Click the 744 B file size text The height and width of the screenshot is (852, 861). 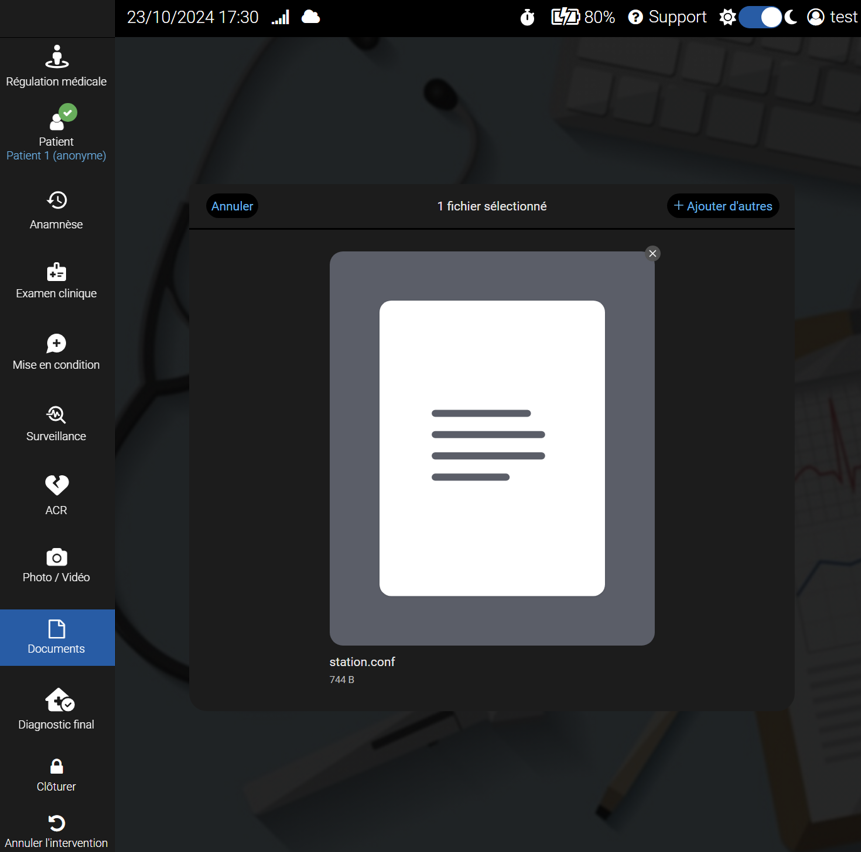click(342, 680)
